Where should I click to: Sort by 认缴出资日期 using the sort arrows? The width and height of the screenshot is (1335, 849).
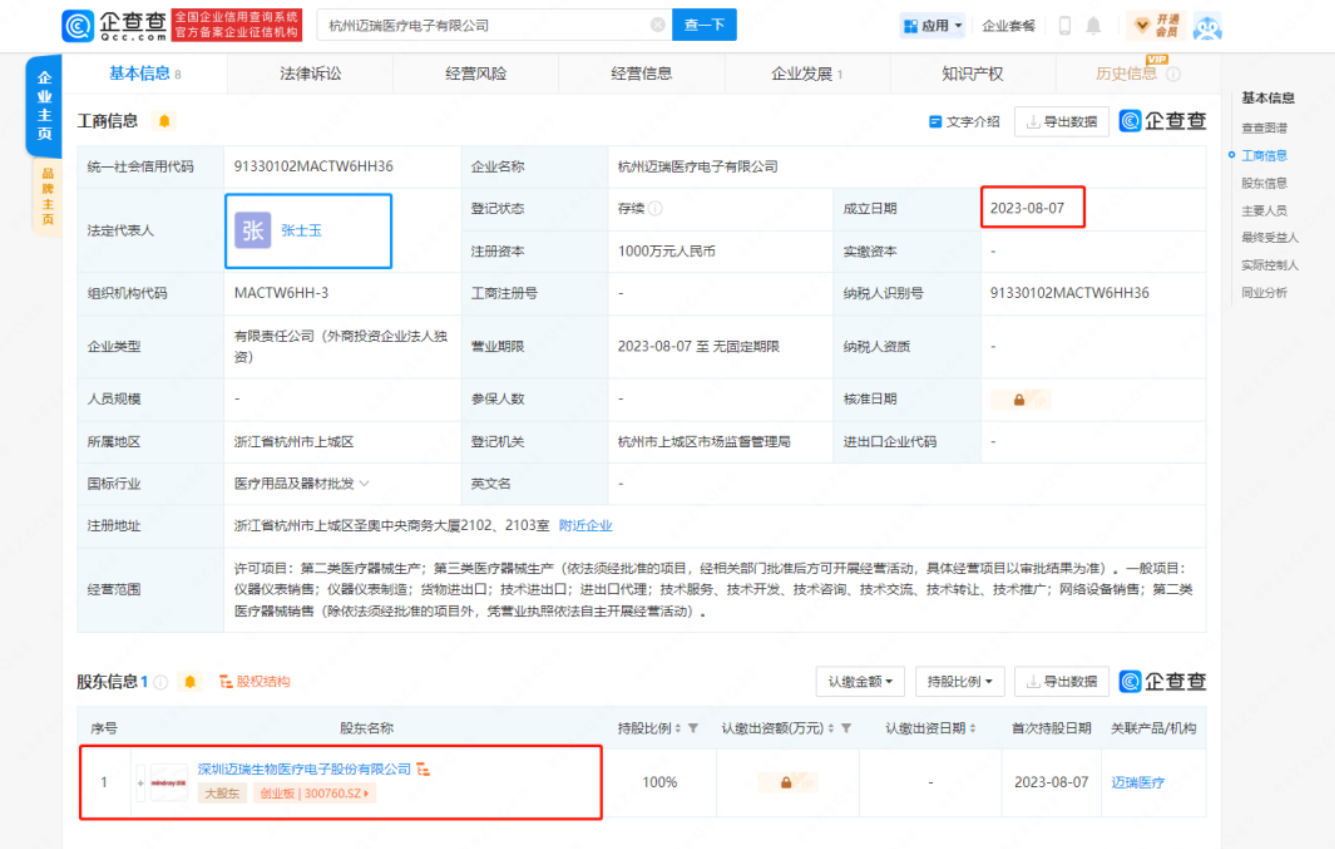coord(972,728)
